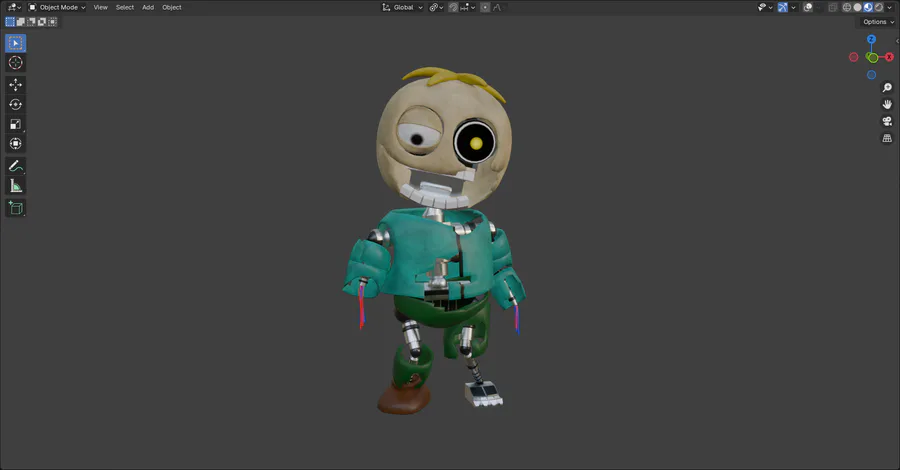The height and width of the screenshot is (470, 900).
Task: Open the gizmo settings dropdown arrow
Action: [794, 7]
